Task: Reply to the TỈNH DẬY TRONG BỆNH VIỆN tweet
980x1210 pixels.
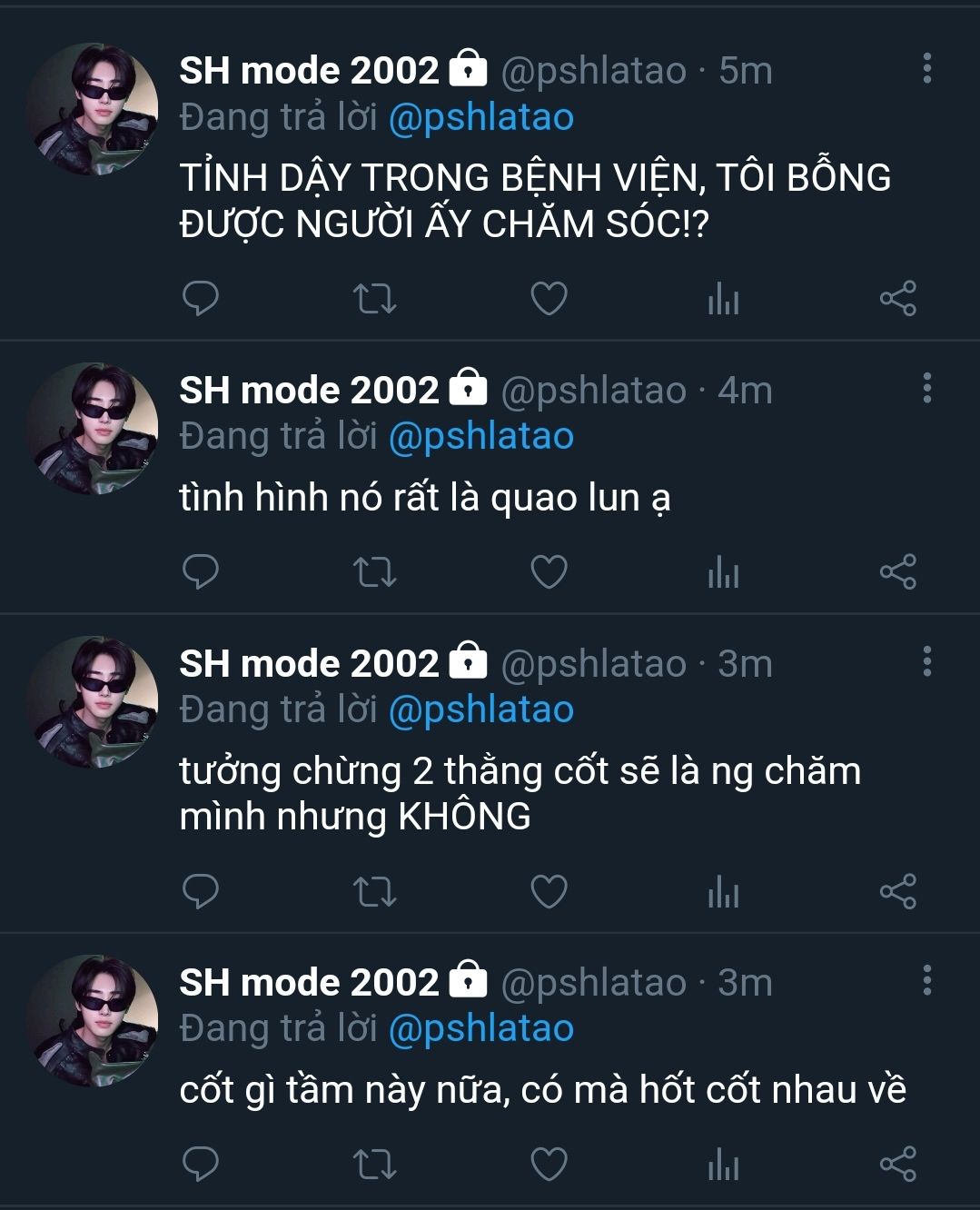Action: click(201, 298)
